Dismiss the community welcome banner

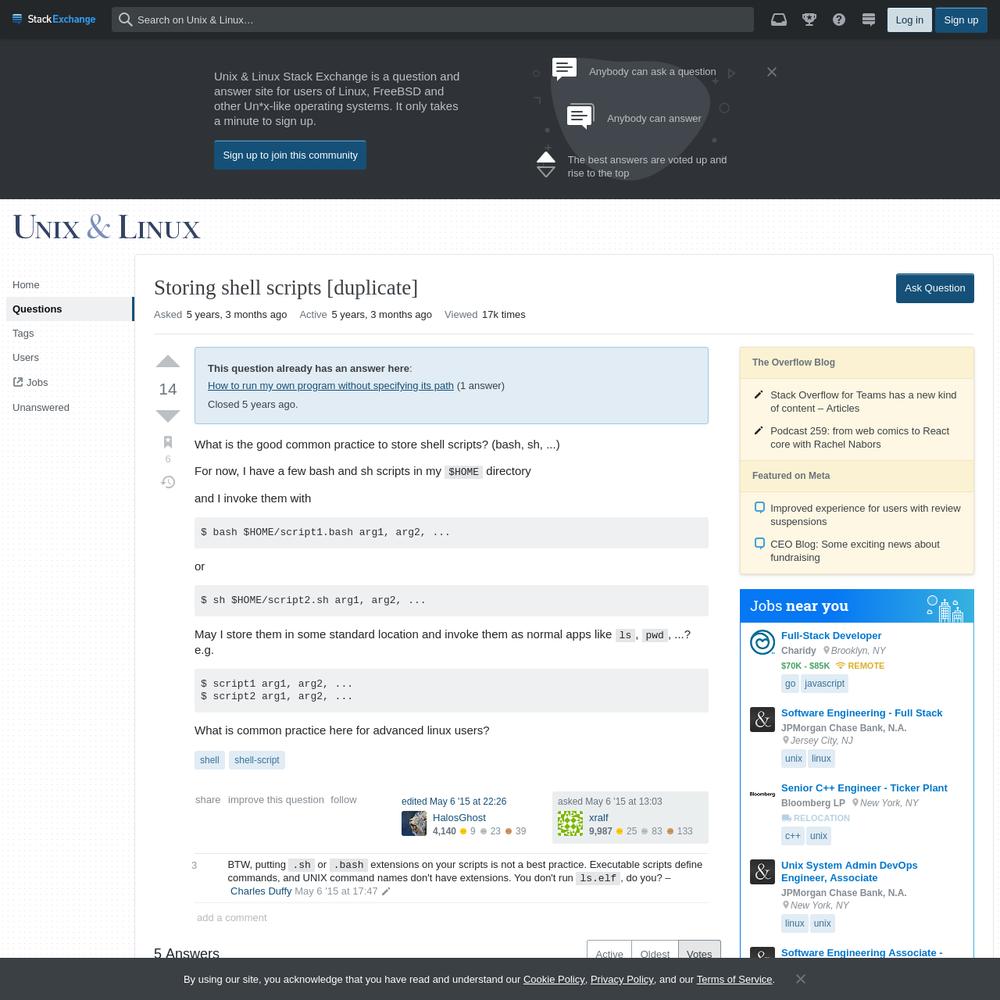[x=772, y=72]
